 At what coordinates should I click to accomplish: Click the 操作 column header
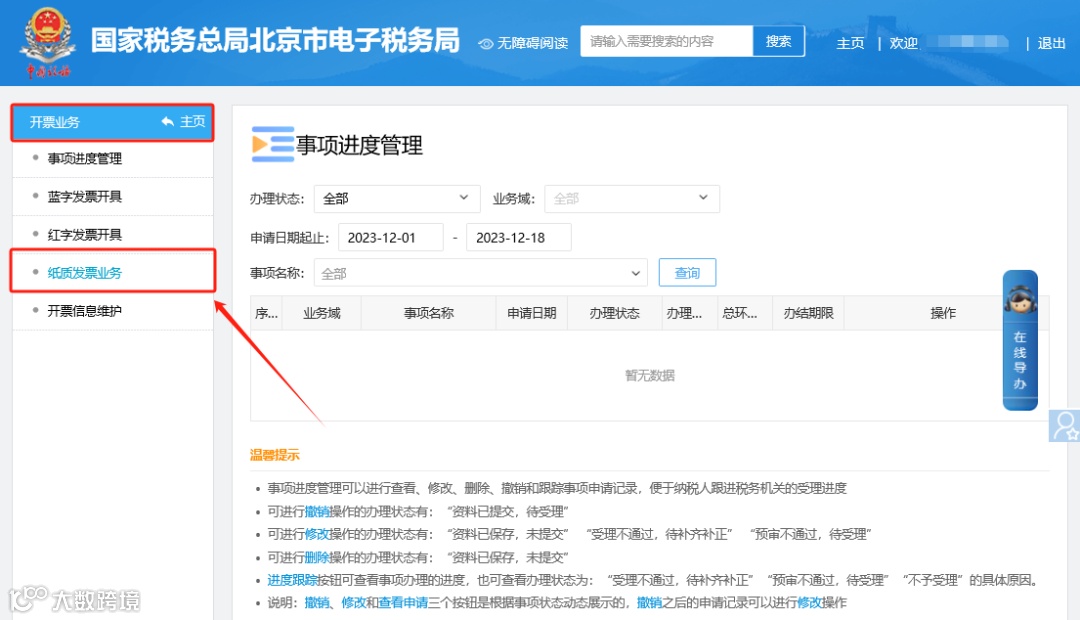(943, 313)
